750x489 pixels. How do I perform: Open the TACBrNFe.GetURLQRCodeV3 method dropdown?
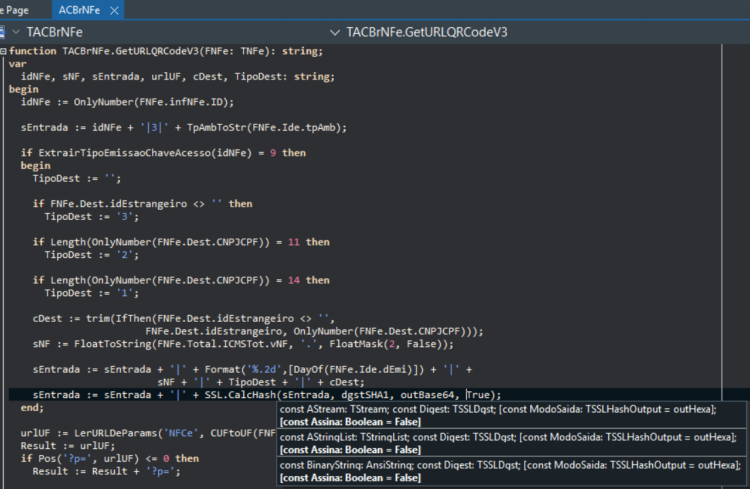coord(335,33)
